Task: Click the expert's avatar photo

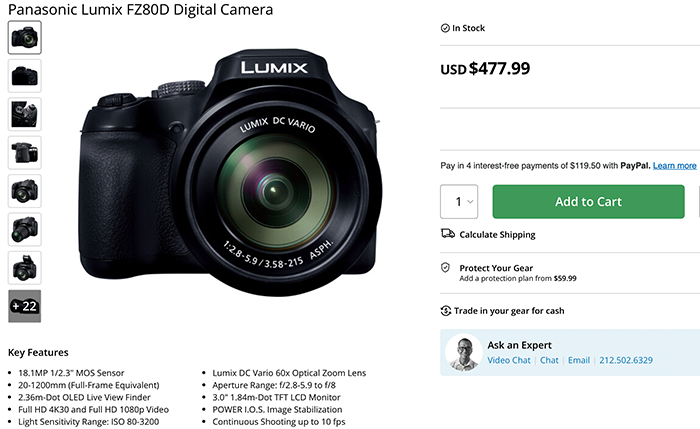Action: click(x=463, y=353)
